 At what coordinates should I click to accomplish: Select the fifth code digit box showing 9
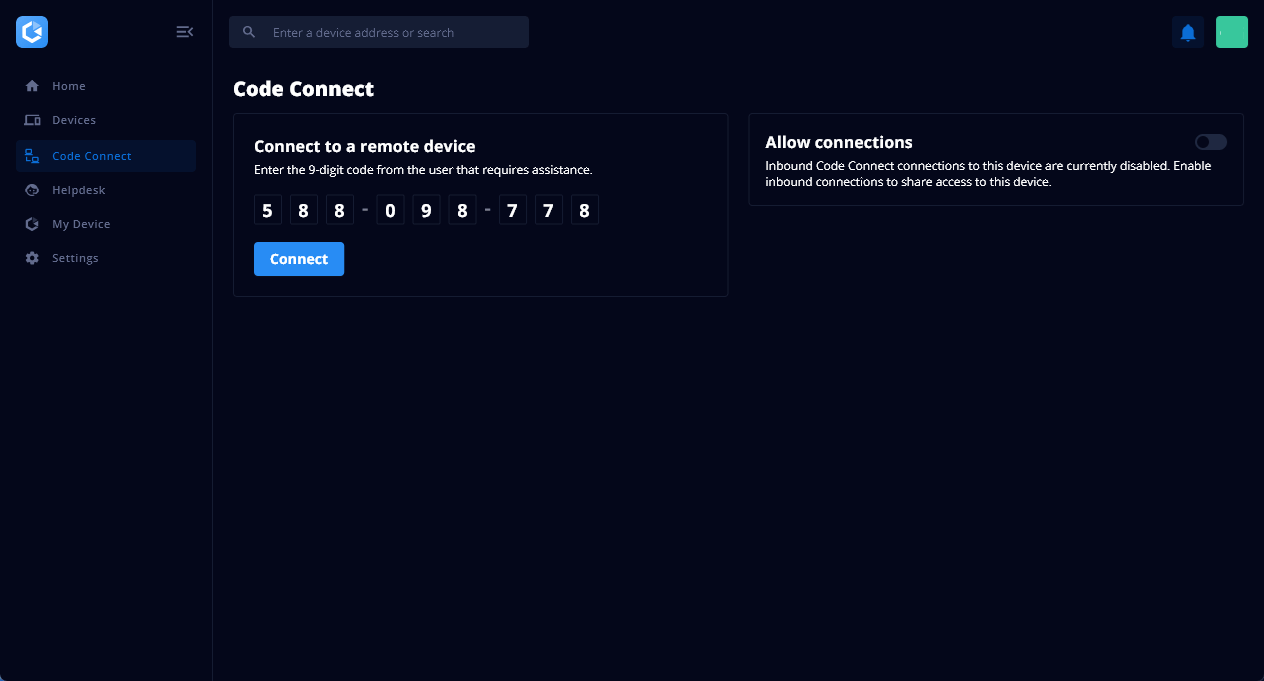point(426,210)
